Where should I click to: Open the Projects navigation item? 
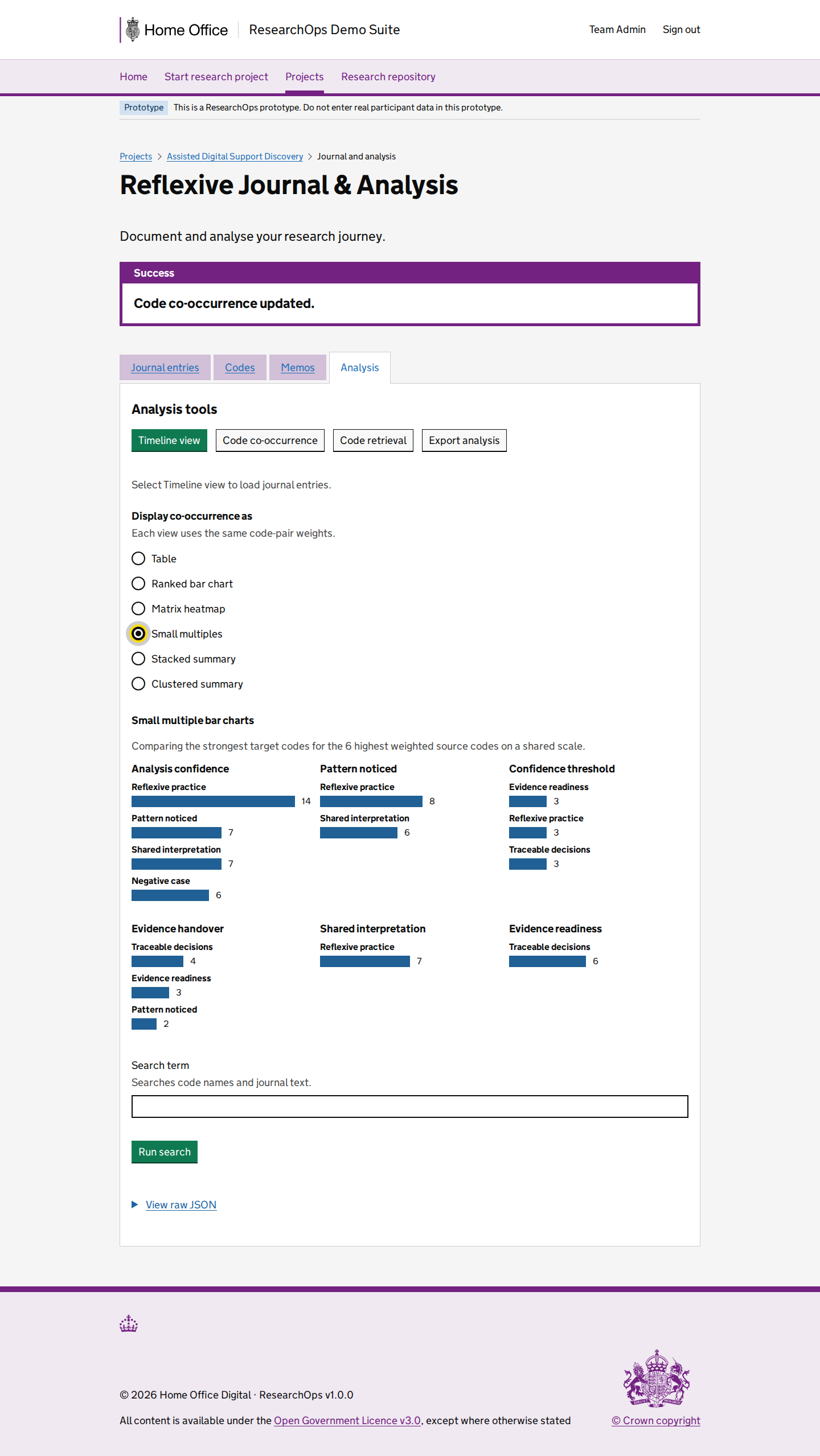click(x=305, y=77)
